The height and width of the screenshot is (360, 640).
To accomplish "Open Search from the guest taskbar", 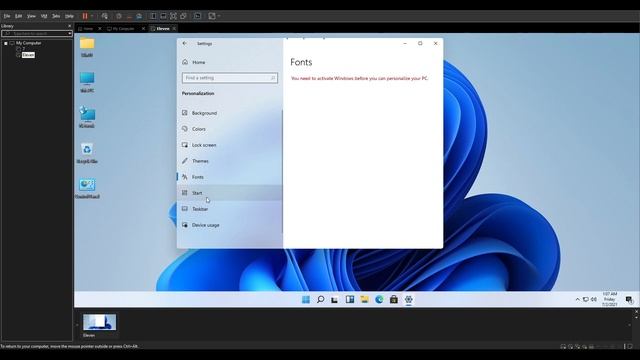I will coord(320,300).
